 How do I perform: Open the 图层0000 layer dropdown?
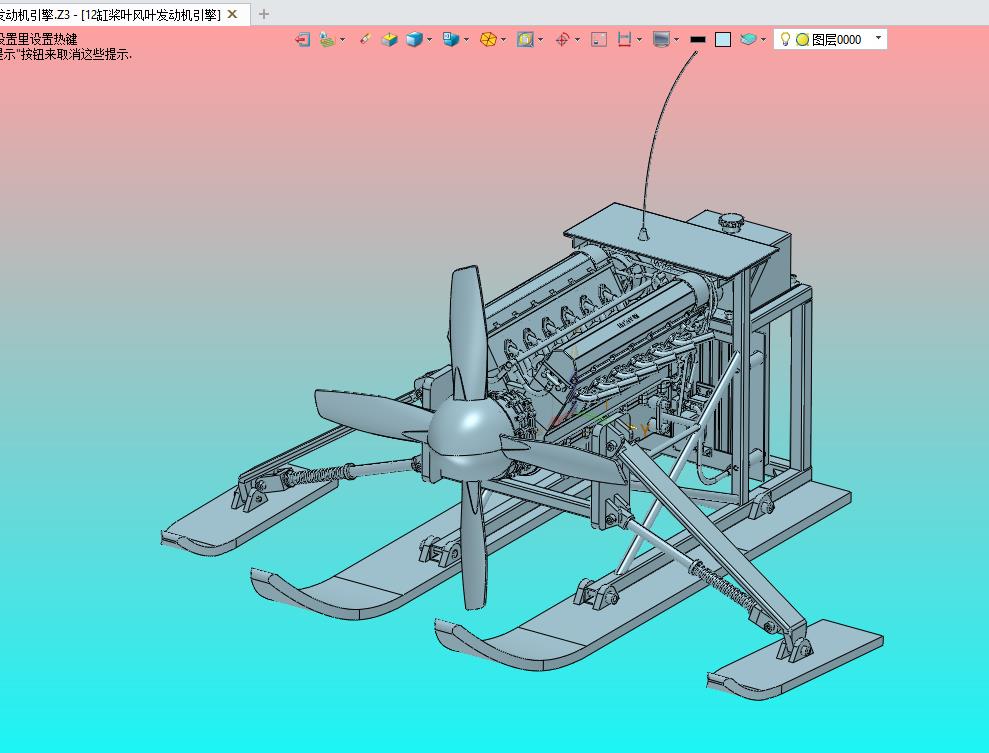coord(879,38)
